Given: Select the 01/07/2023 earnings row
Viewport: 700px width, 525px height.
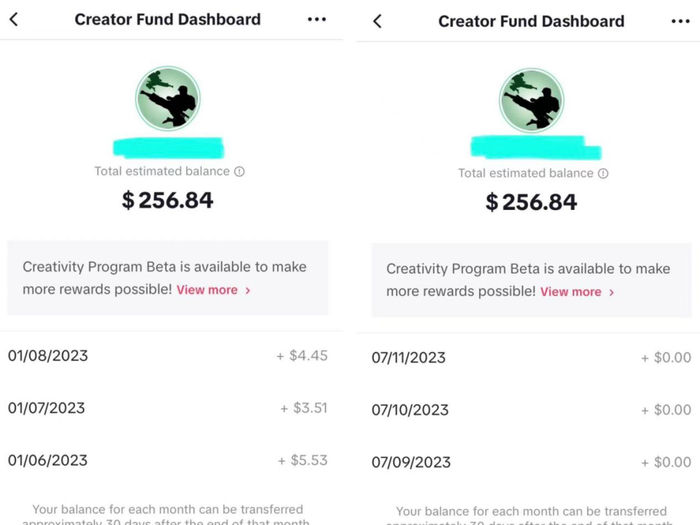Looking at the screenshot, I should click(x=168, y=408).
